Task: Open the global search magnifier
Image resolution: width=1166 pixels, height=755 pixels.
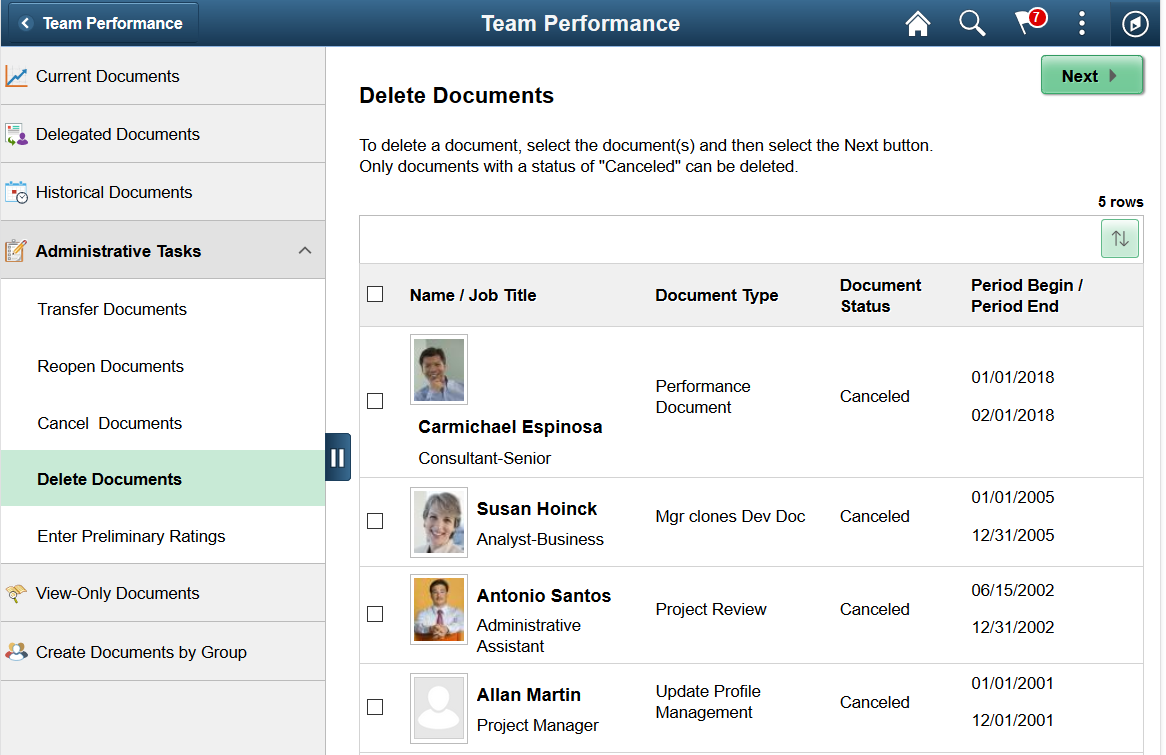Action: point(972,24)
